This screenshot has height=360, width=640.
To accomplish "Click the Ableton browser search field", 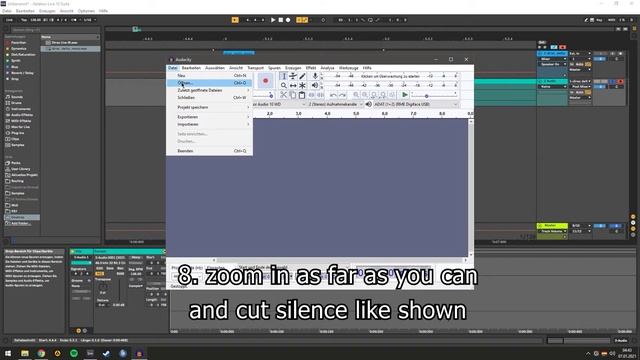I will pos(55,30).
